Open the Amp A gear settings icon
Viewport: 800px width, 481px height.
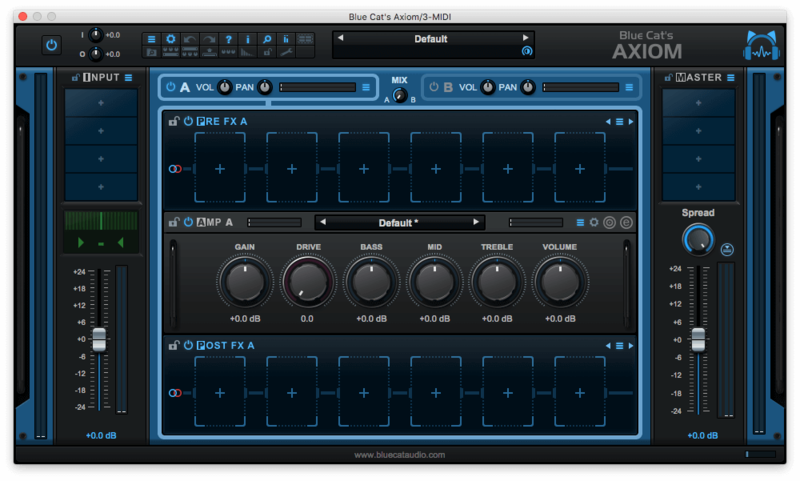pos(594,222)
